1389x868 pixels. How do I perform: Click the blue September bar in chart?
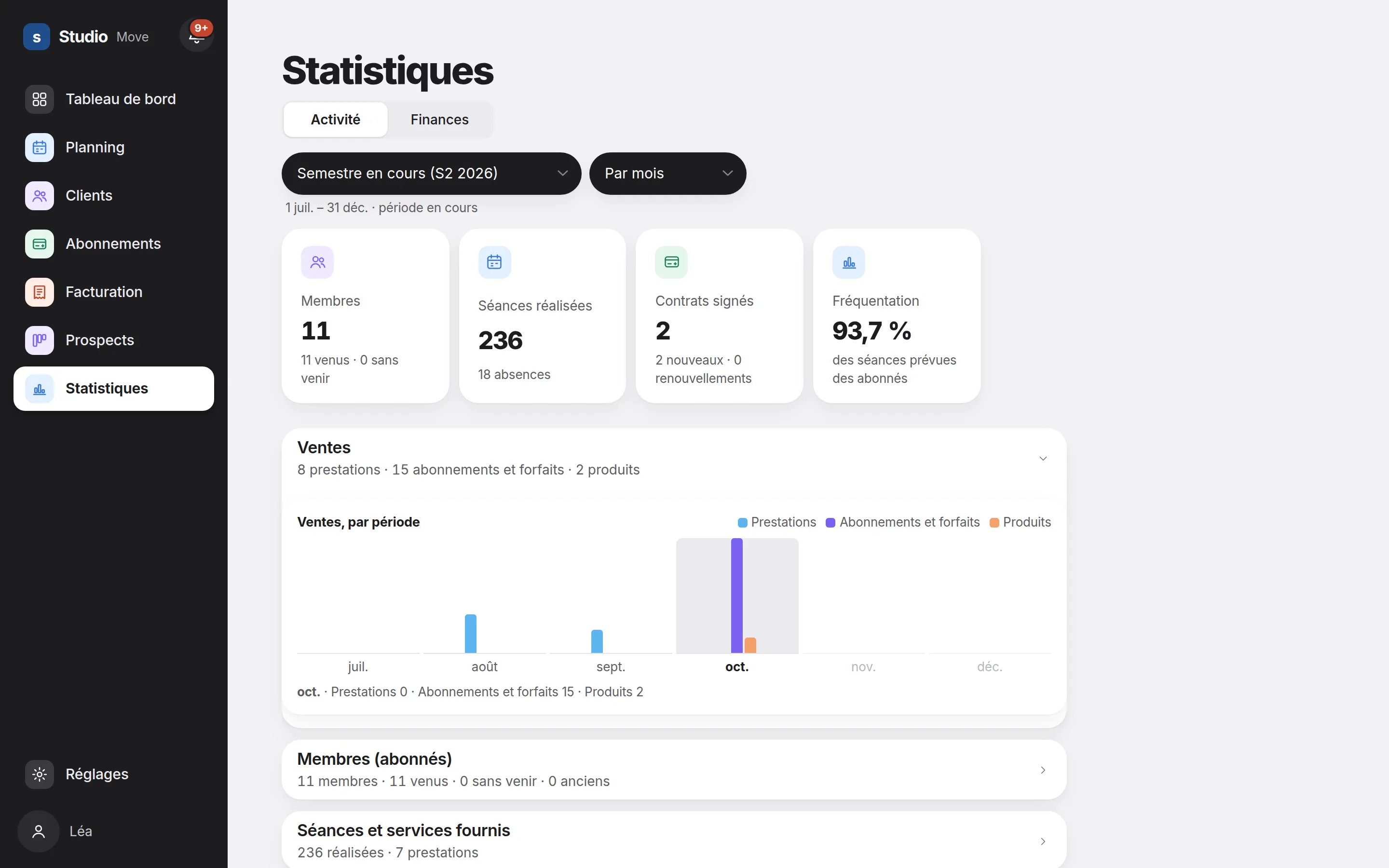597,641
